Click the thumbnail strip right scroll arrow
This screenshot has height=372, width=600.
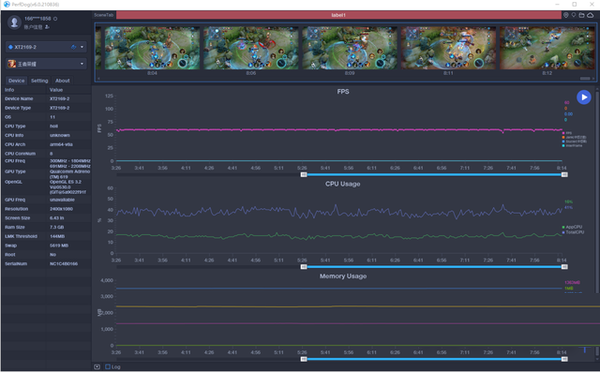tap(593, 78)
